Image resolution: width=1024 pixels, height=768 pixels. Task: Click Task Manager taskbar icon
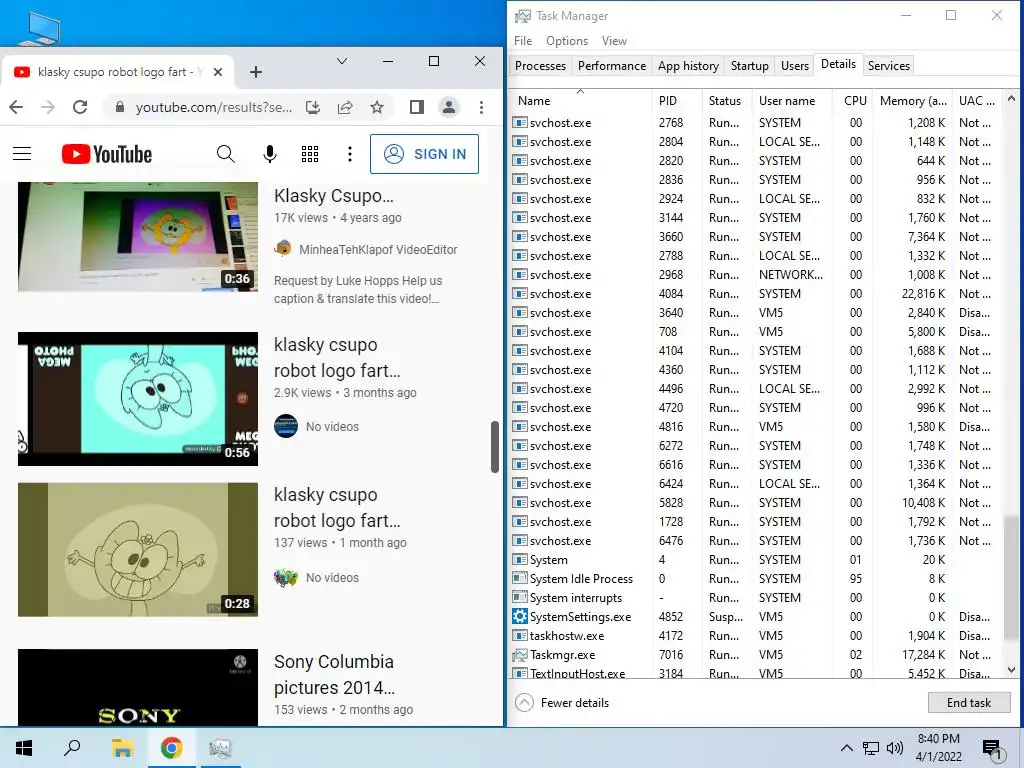220,748
